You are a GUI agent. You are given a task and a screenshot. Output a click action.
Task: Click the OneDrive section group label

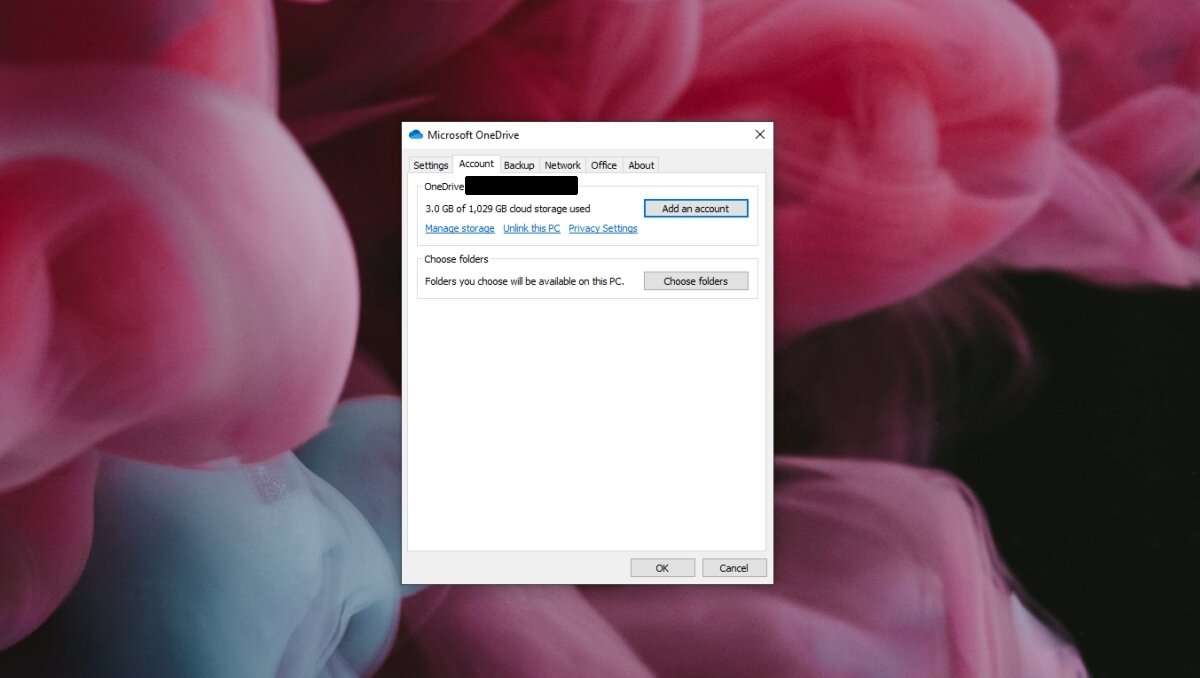click(443, 186)
